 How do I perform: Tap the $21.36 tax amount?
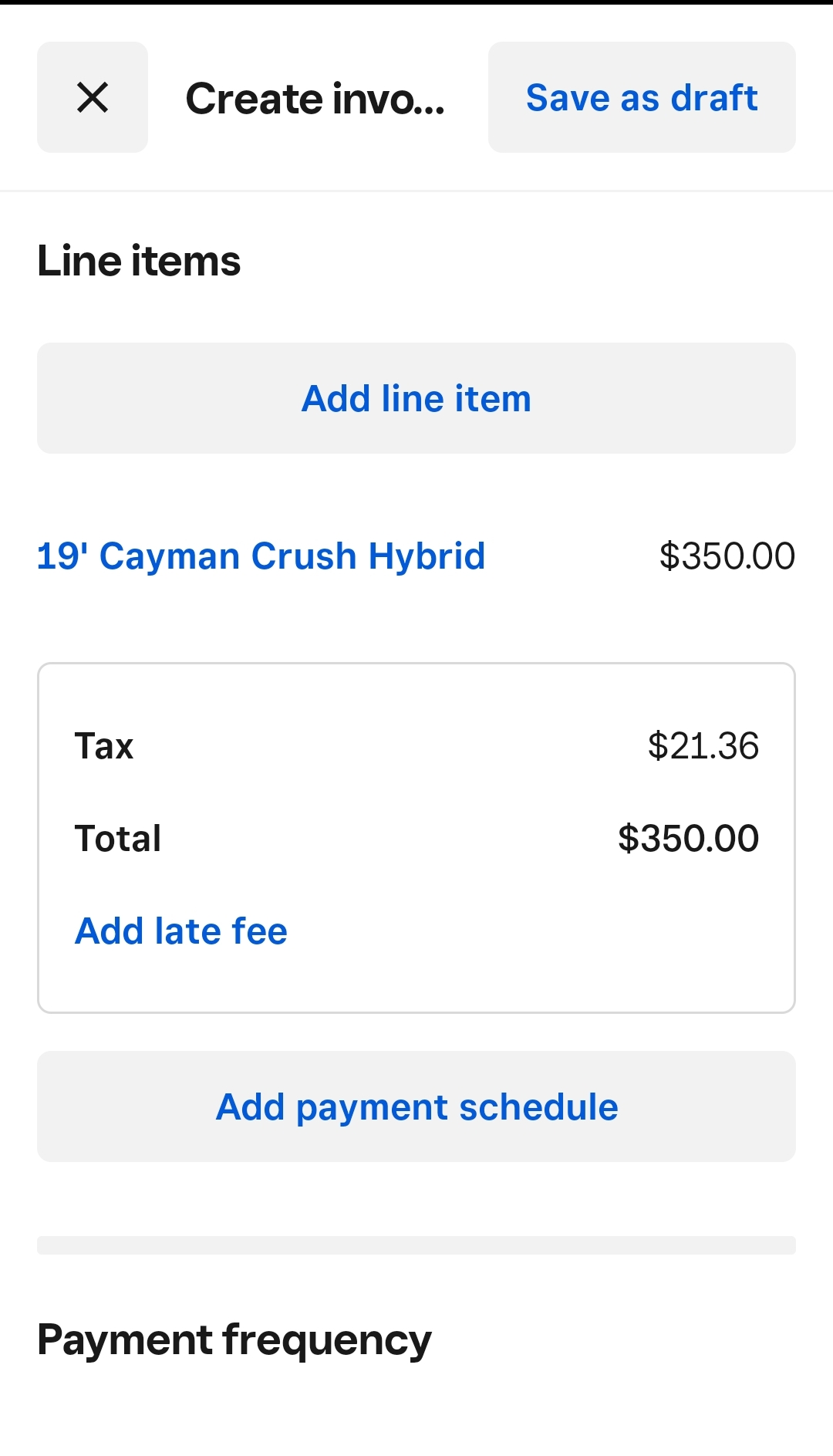703,746
